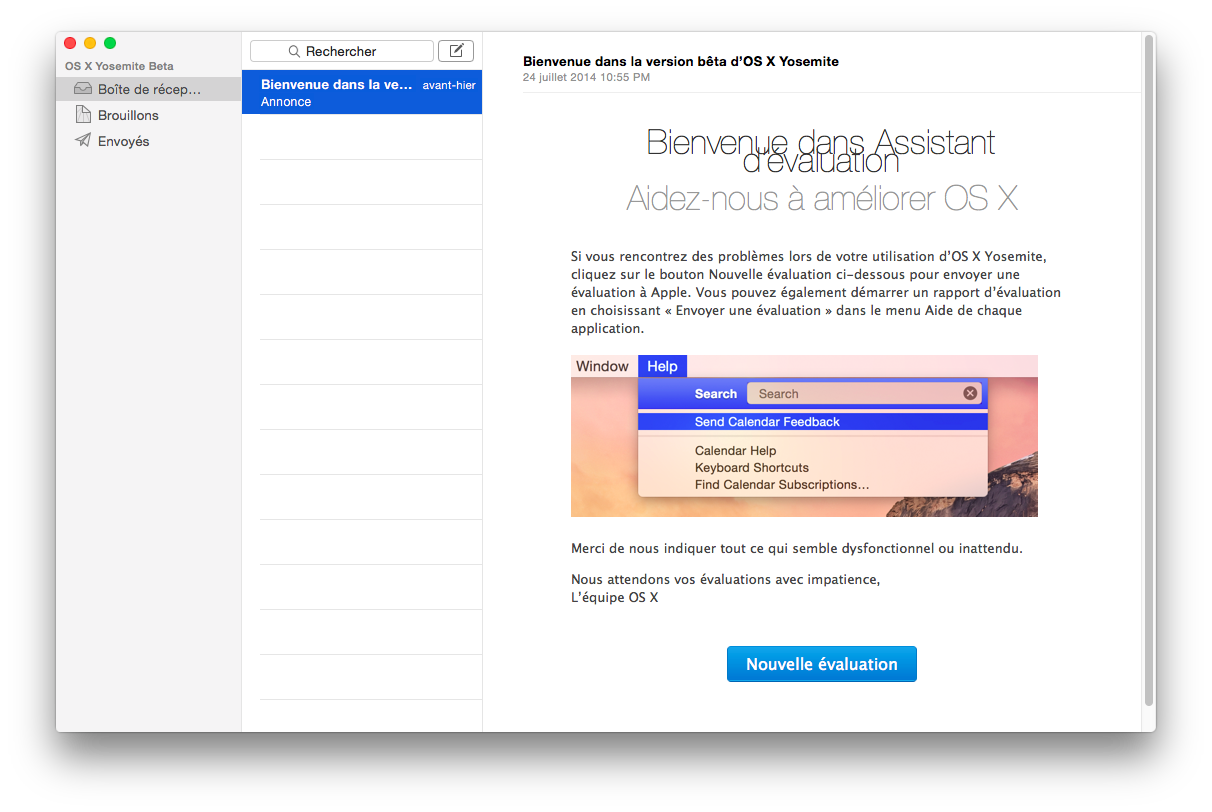
Task: Open the Envoyés folder
Action: 149,141
